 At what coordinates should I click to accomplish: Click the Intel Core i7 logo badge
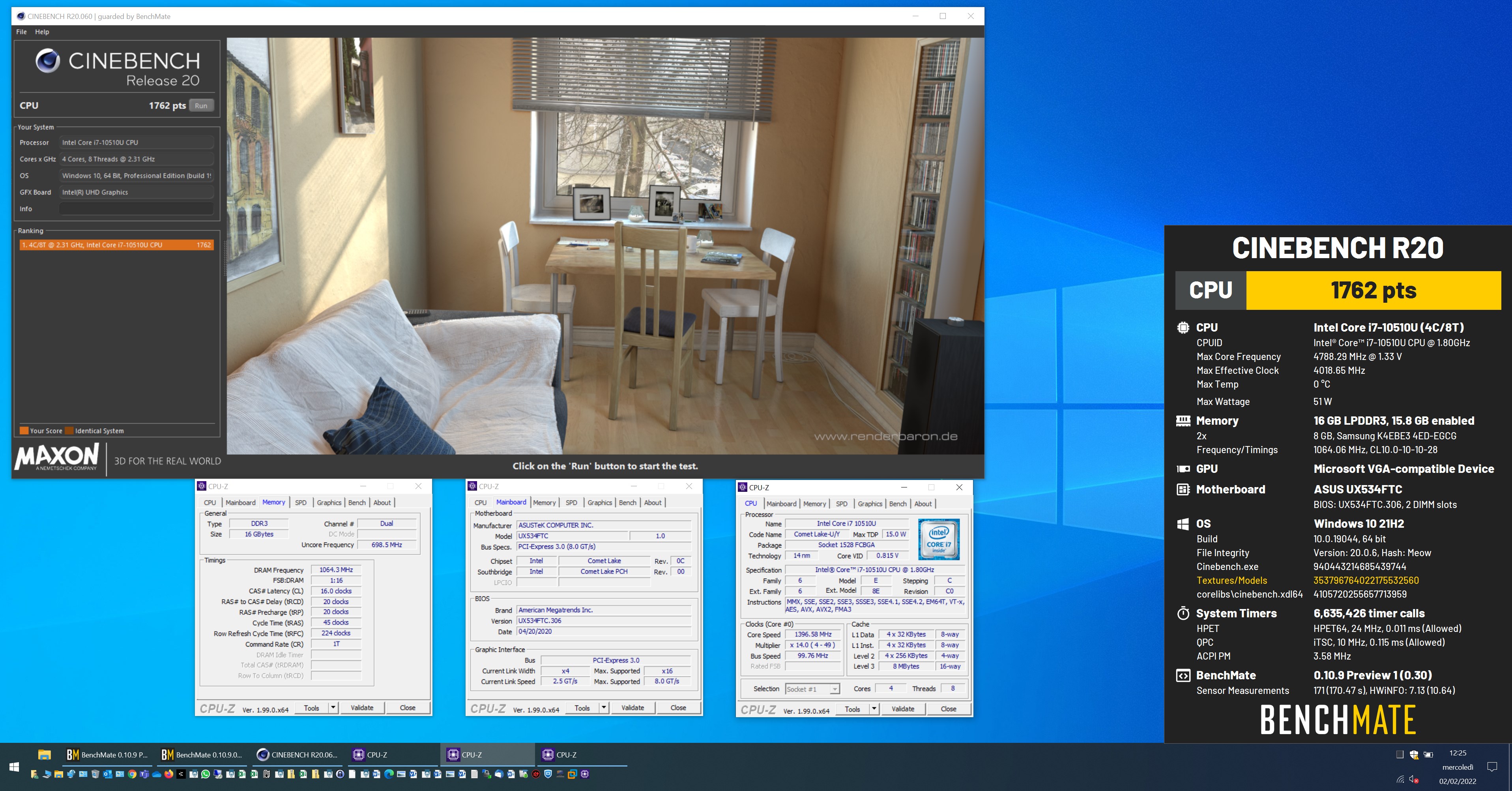click(x=939, y=539)
